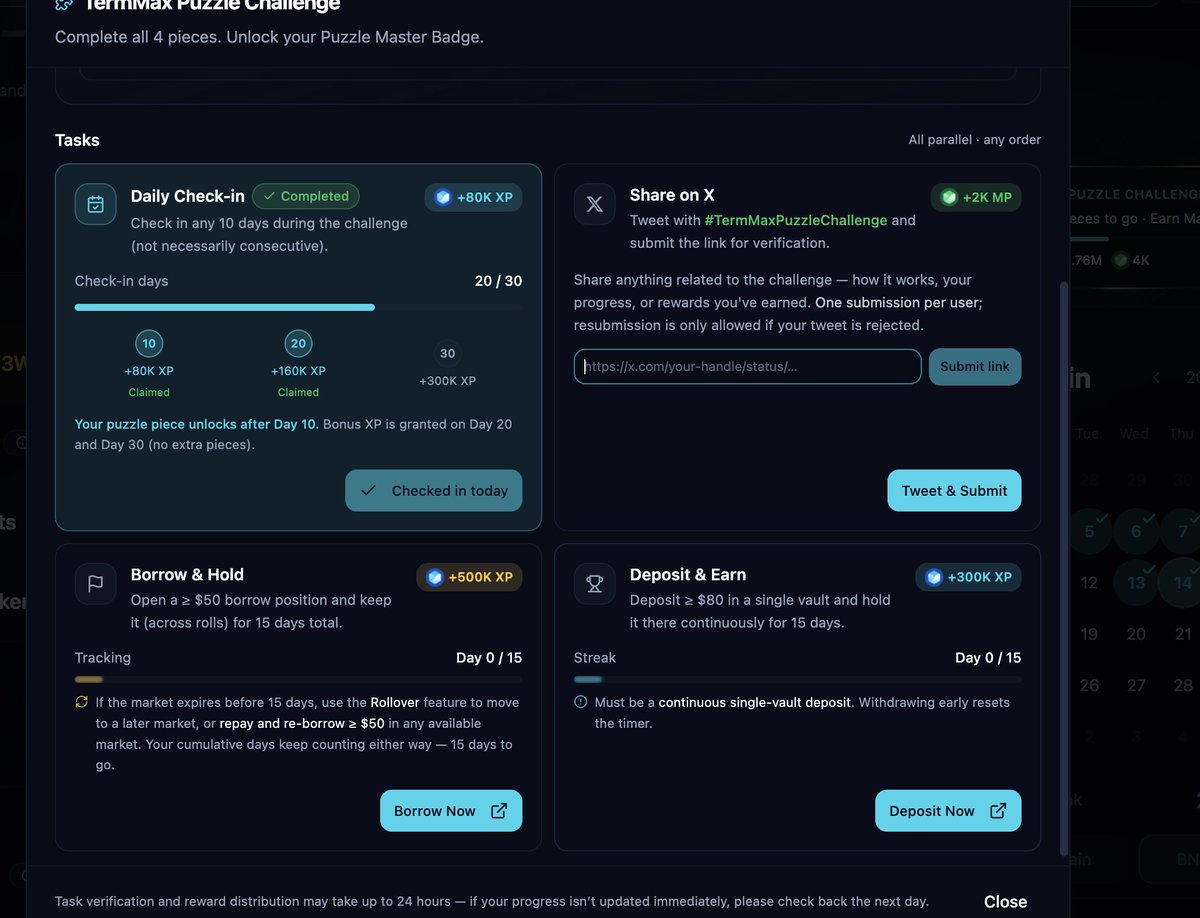1200x918 pixels.
Task: Click the Deposit & Earn streak progress bar
Action: [x=797, y=679]
